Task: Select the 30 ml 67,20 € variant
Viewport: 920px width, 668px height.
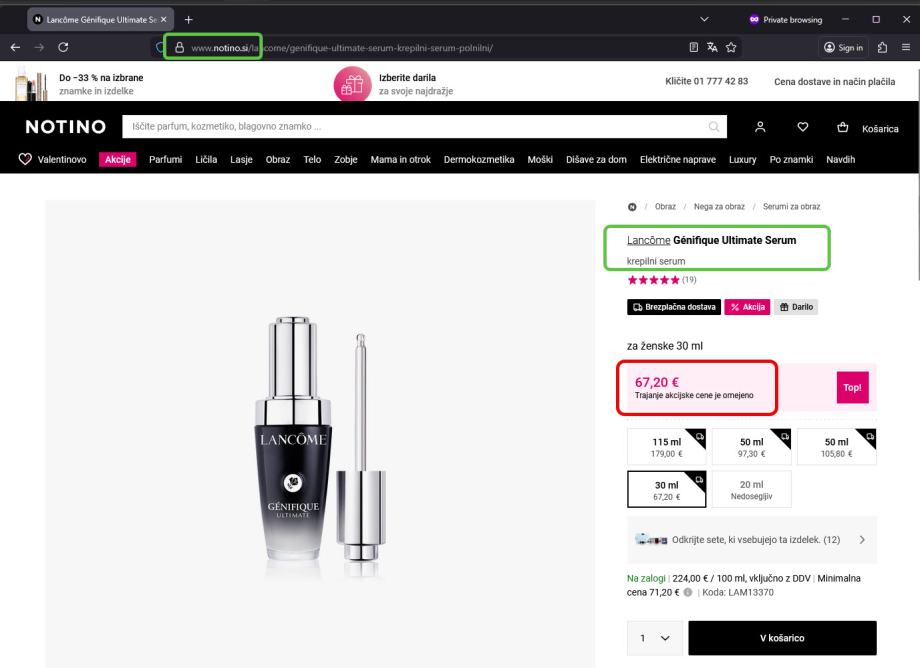Action: point(667,489)
